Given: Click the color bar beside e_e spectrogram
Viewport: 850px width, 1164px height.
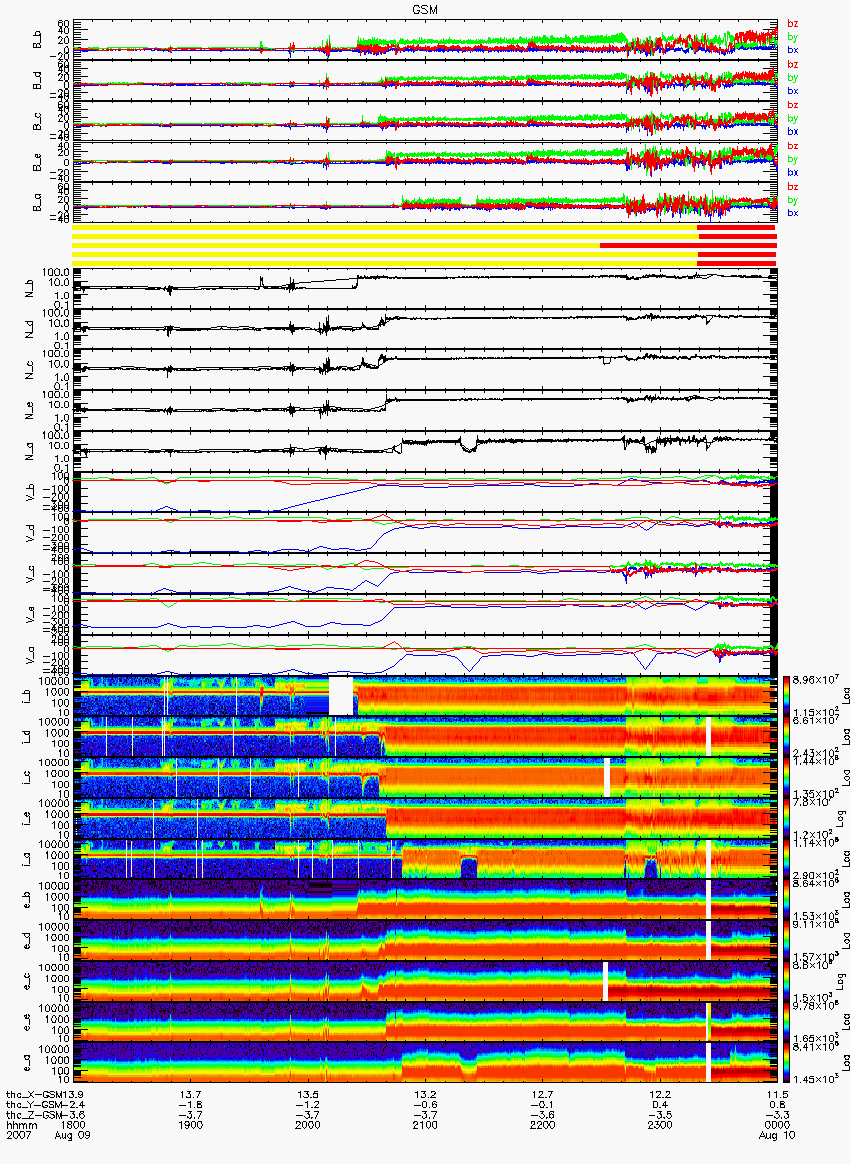Looking at the screenshot, I should tap(786, 1023).
